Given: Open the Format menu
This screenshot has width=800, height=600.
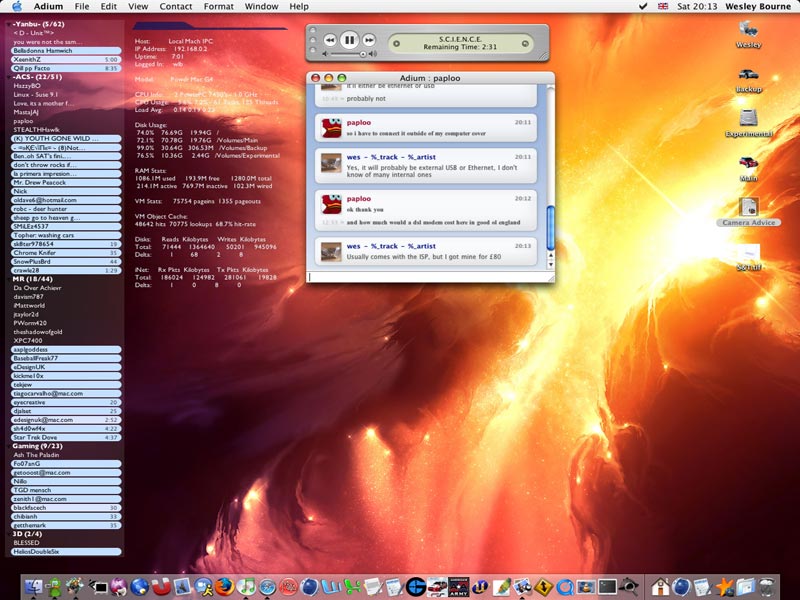Looking at the screenshot, I should pos(218,6).
